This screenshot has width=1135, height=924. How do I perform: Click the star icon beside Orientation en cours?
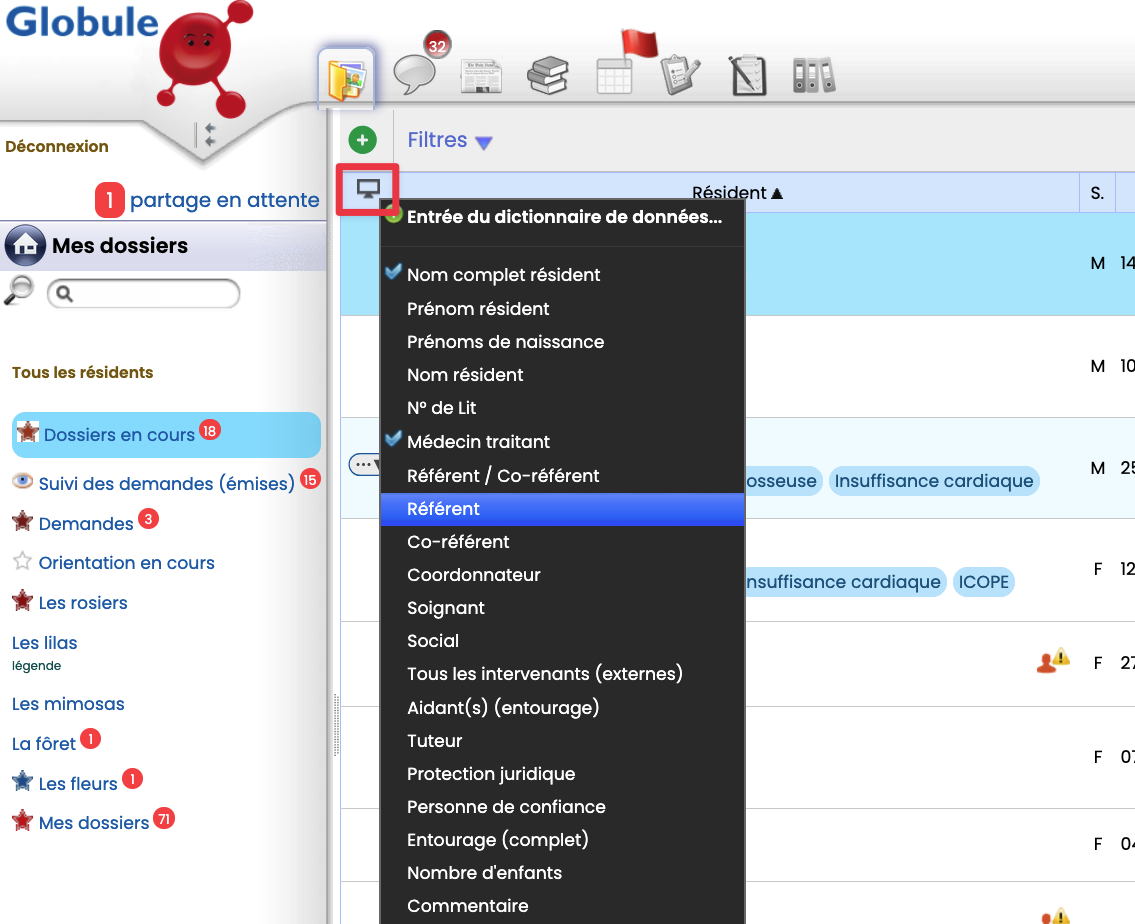point(22,561)
